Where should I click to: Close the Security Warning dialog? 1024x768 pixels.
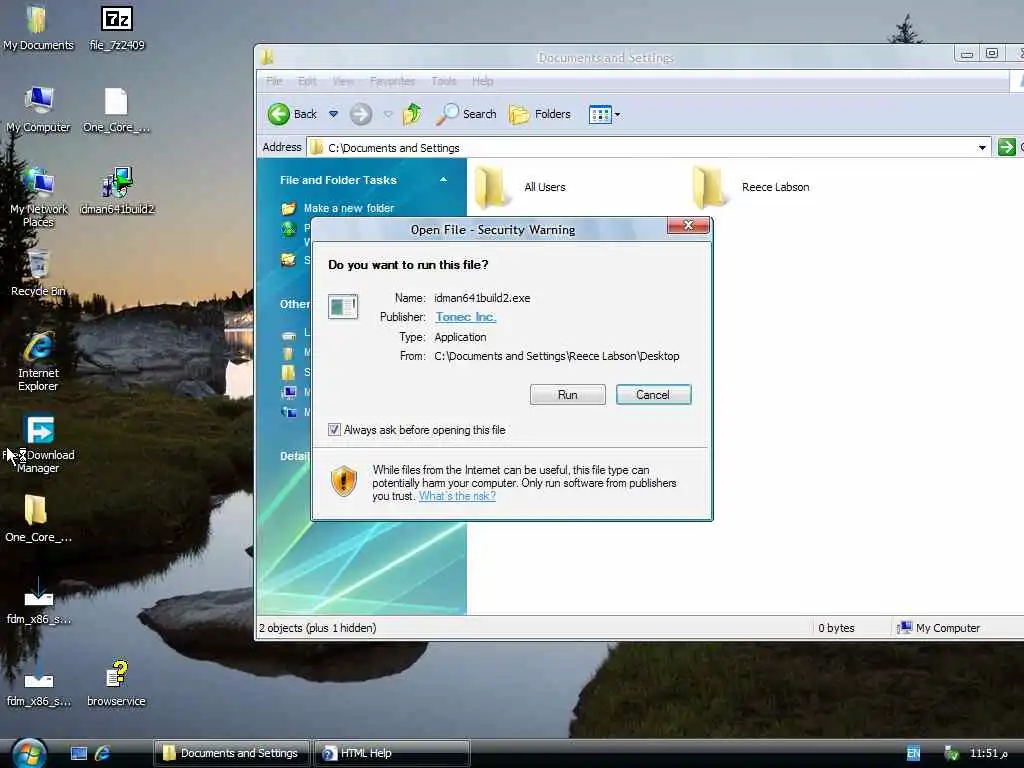[688, 225]
